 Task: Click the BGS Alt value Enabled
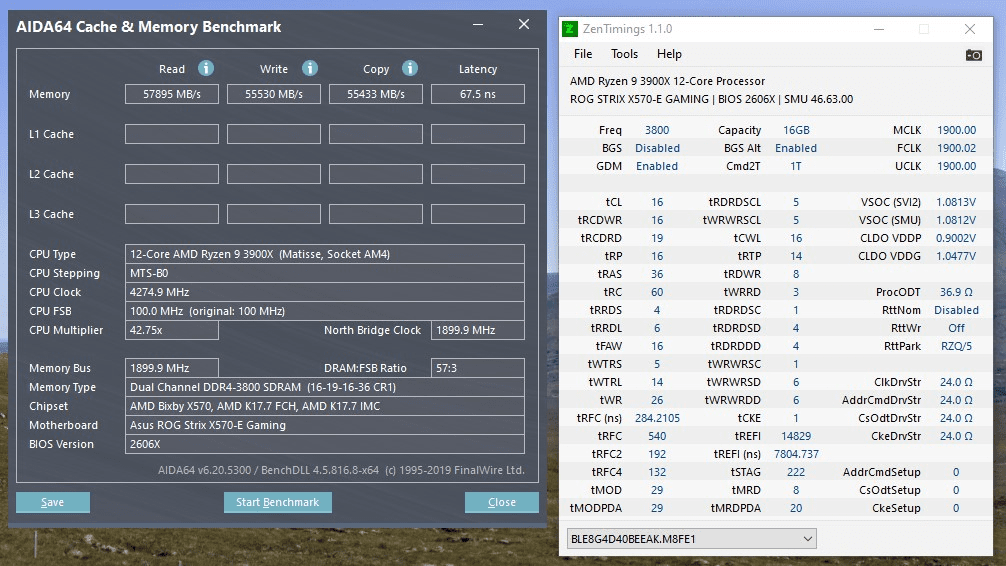tap(796, 148)
